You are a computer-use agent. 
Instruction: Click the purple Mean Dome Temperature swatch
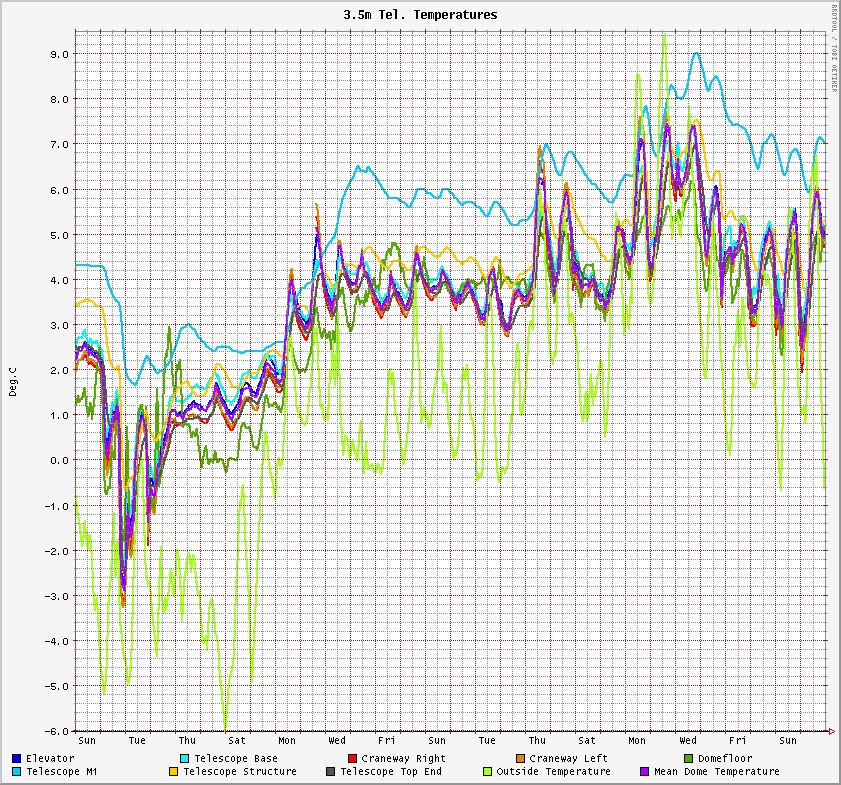coord(645,772)
